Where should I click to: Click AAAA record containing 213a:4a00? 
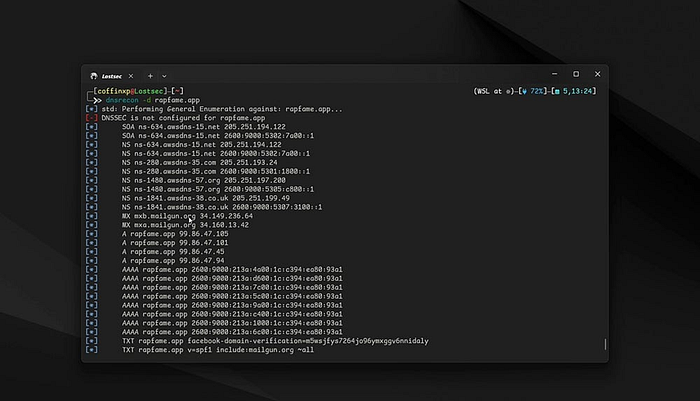[232, 270]
